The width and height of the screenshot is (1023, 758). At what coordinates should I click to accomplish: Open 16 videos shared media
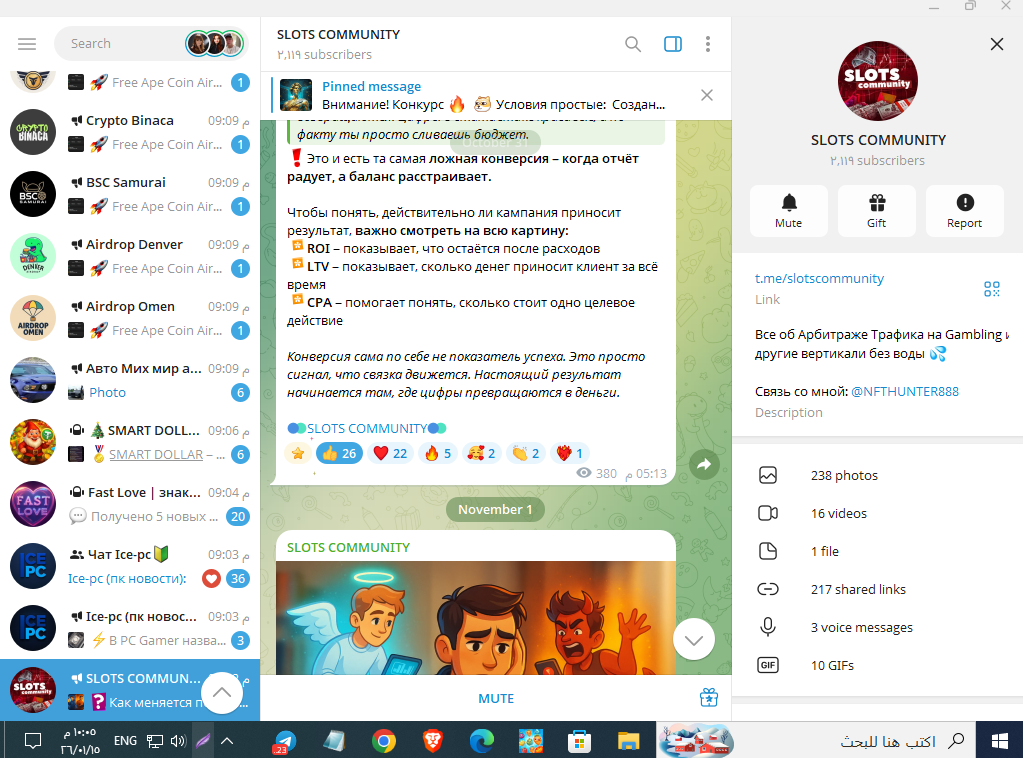[x=878, y=513]
